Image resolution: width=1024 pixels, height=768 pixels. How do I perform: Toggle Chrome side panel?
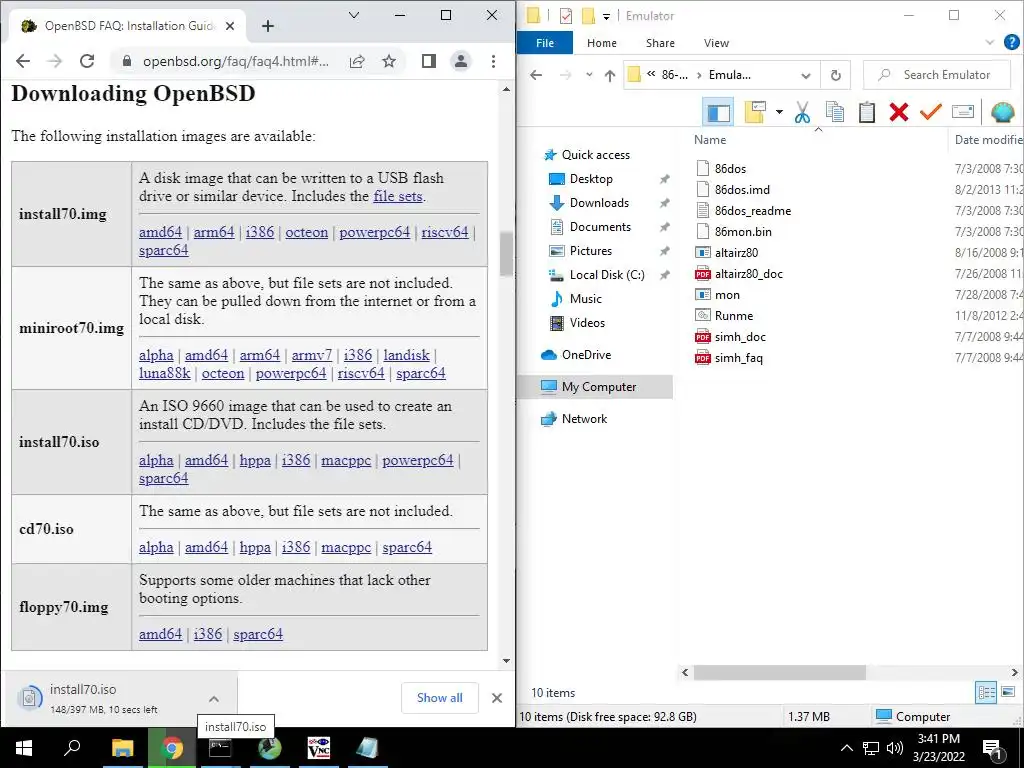[x=428, y=61]
